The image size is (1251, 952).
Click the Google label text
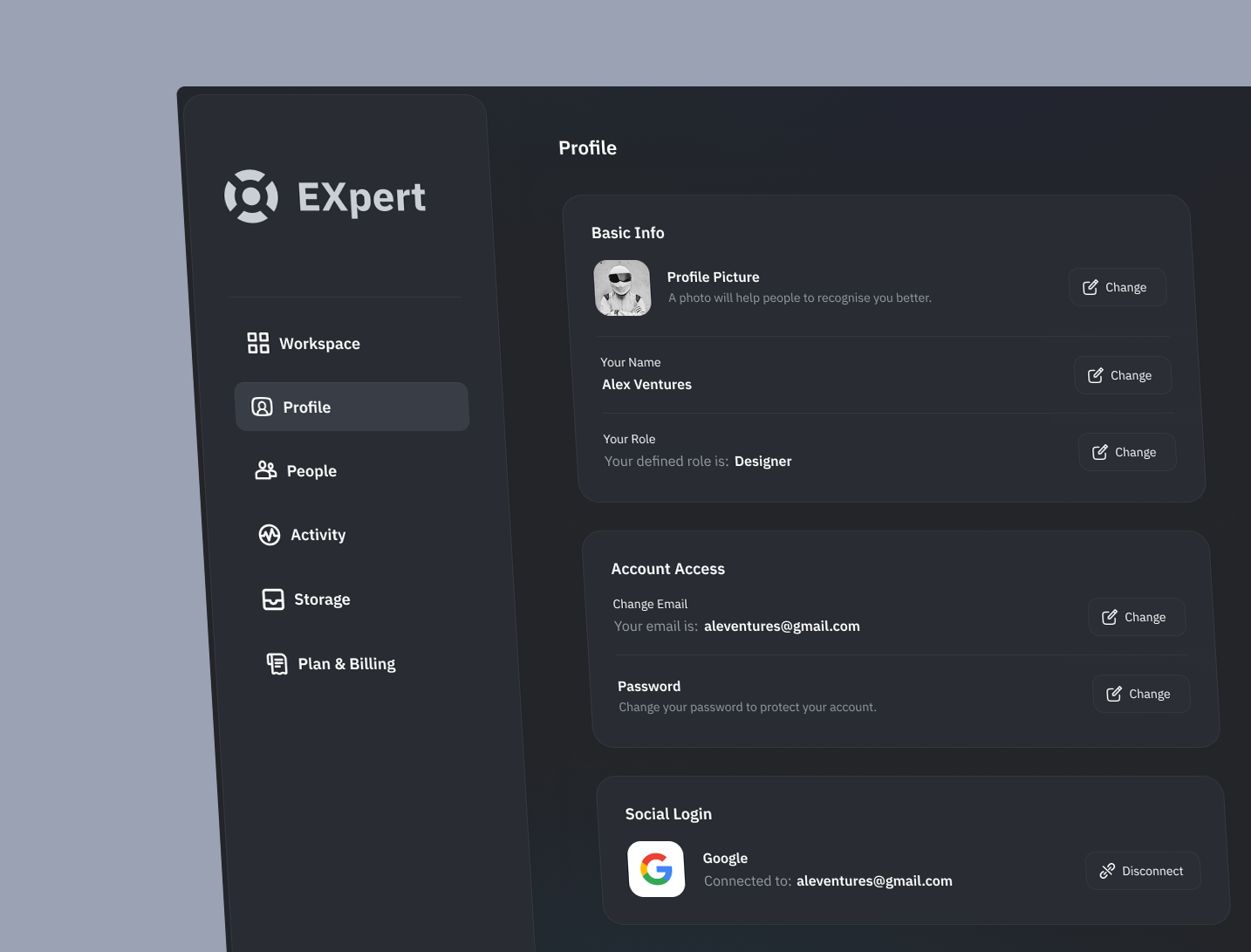(x=726, y=859)
